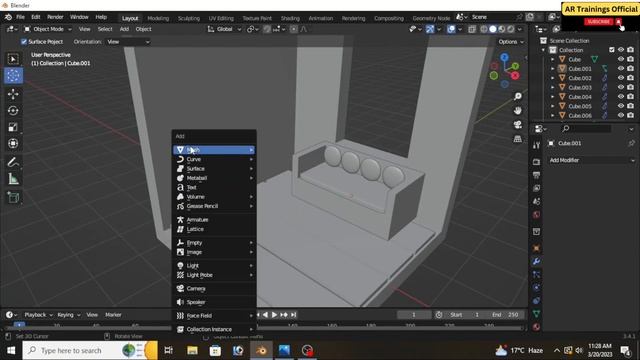
Task: Play animation in timeline
Action: pos(274,315)
